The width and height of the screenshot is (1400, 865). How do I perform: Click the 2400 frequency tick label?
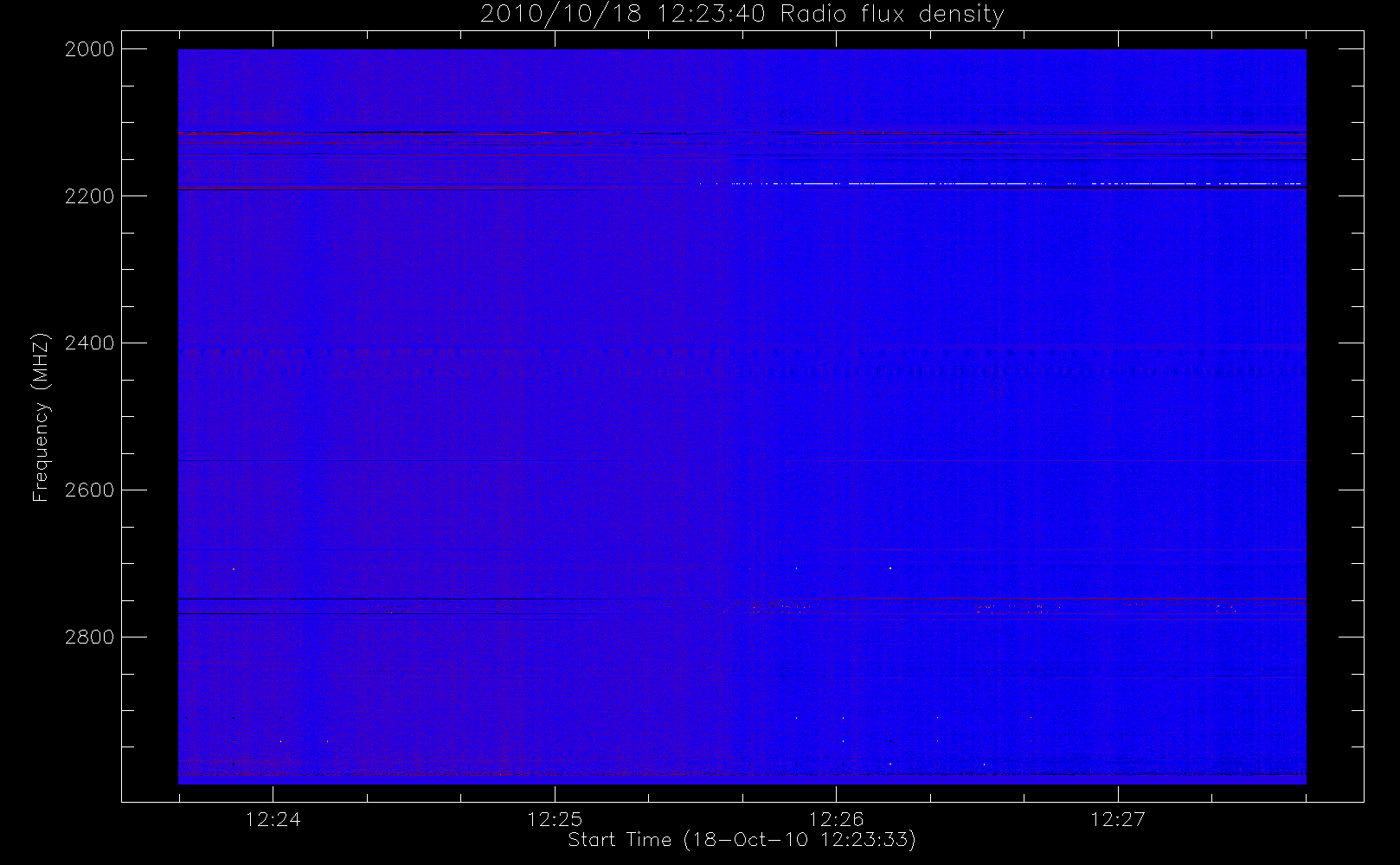[90, 343]
